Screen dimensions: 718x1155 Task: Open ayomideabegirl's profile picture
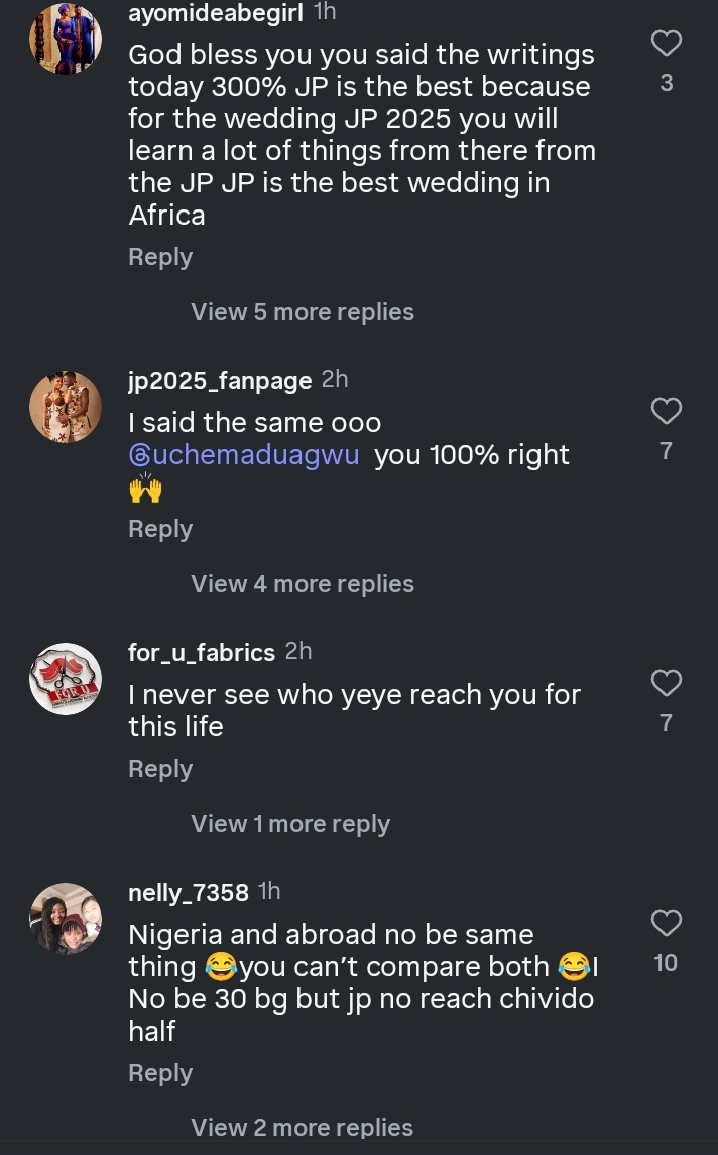pyautogui.click(x=65, y=39)
